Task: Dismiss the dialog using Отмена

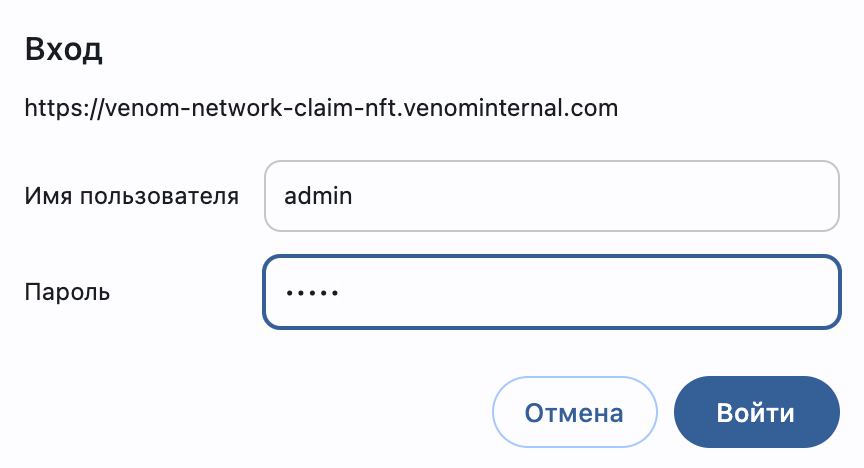Action: (x=574, y=412)
